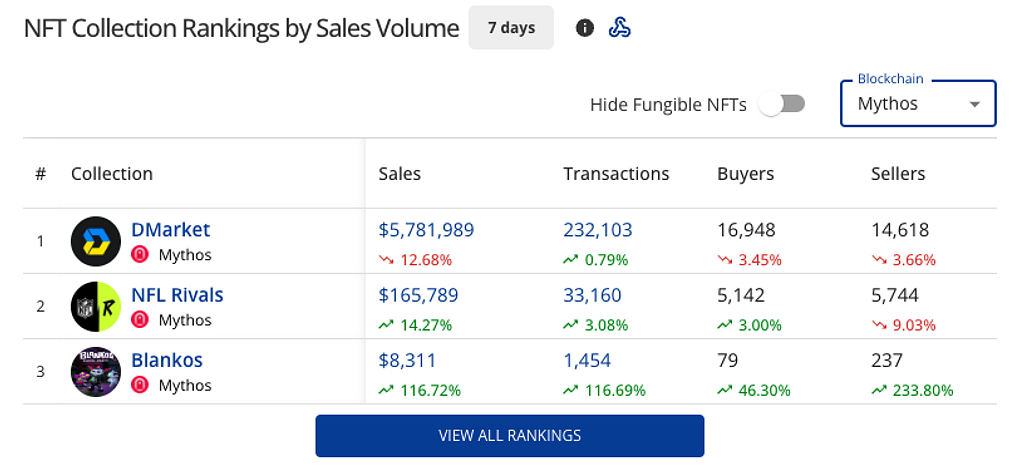
Task: Open the 7 days time range selector
Action: click(x=511, y=28)
